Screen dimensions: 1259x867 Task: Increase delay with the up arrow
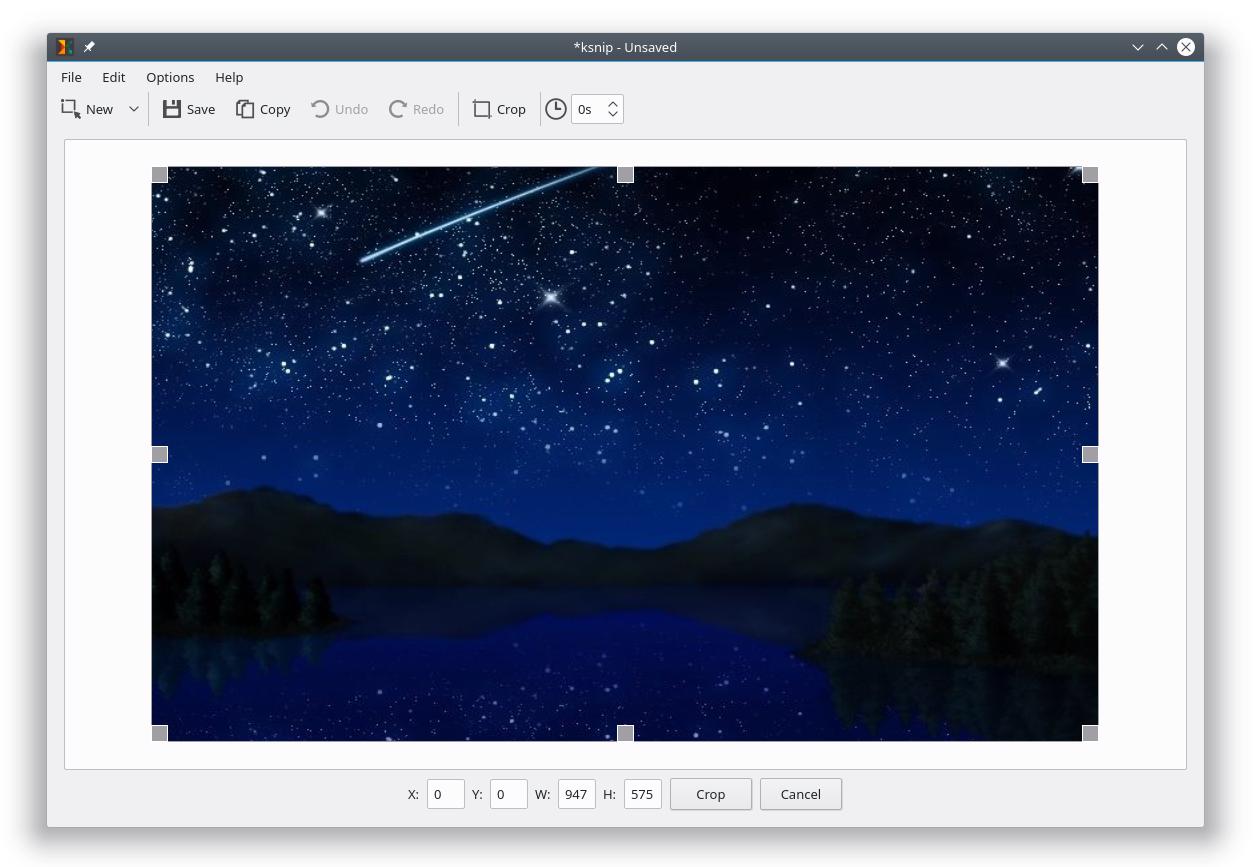[x=613, y=102]
